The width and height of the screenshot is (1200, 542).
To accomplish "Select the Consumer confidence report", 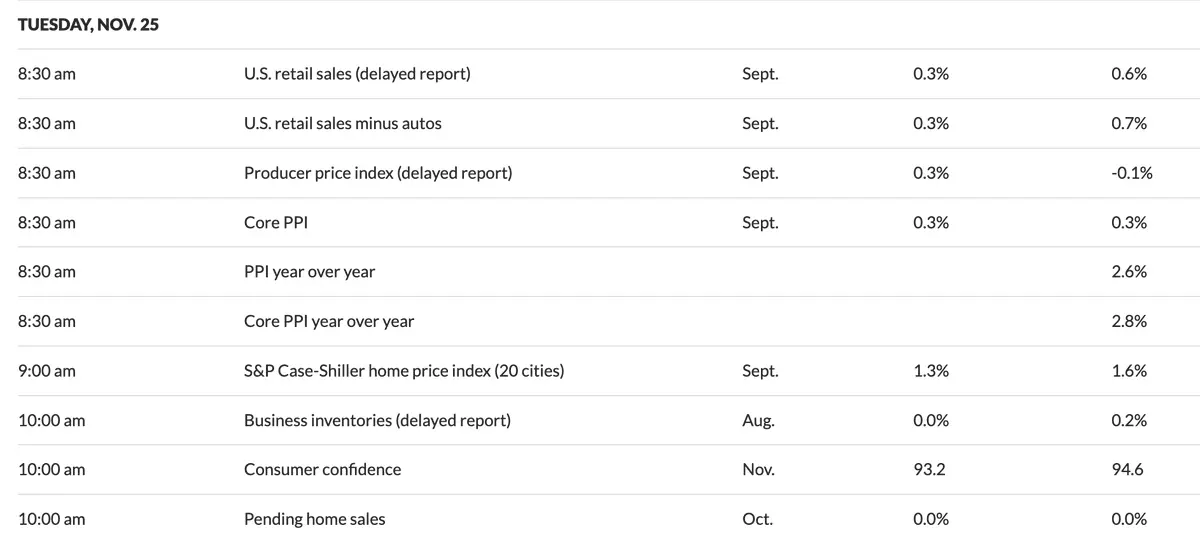I will (x=322, y=470).
